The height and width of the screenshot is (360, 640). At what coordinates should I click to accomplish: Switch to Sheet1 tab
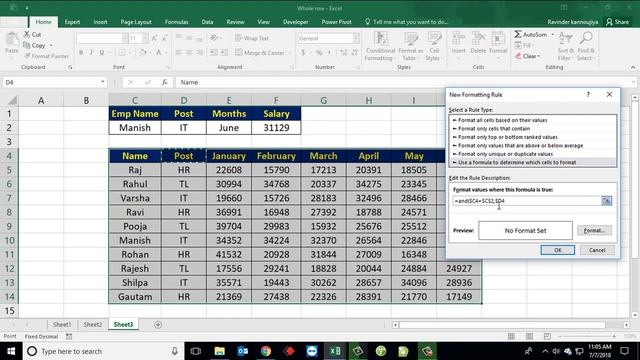pyautogui.click(x=62, y=324)
